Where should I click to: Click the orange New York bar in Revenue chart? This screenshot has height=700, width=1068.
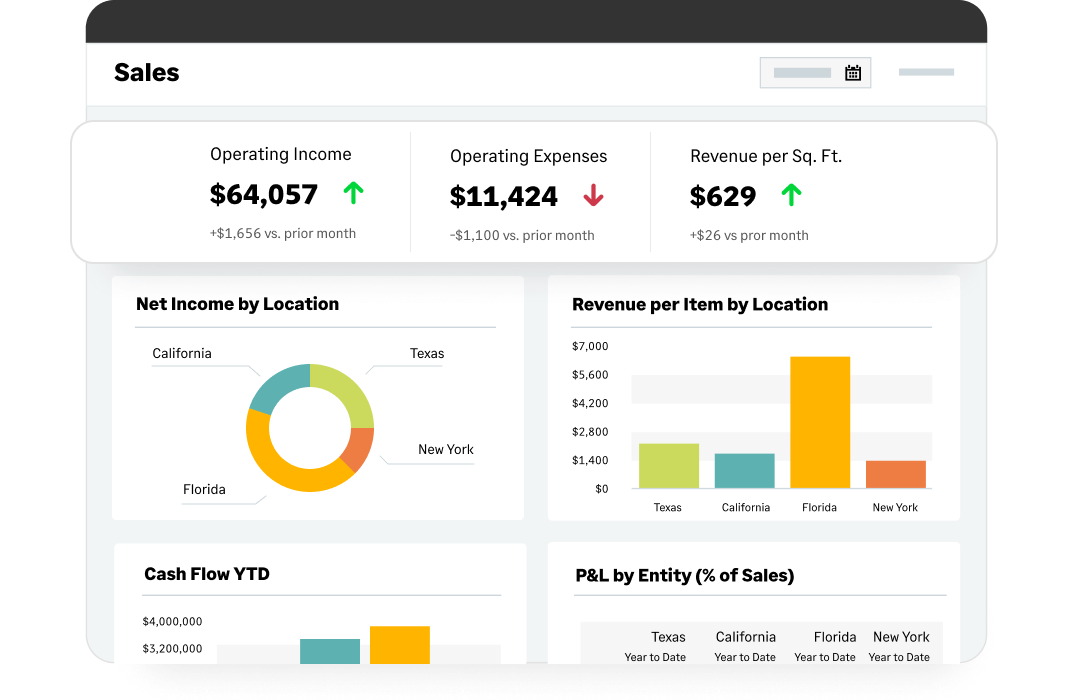coord(895,474)
